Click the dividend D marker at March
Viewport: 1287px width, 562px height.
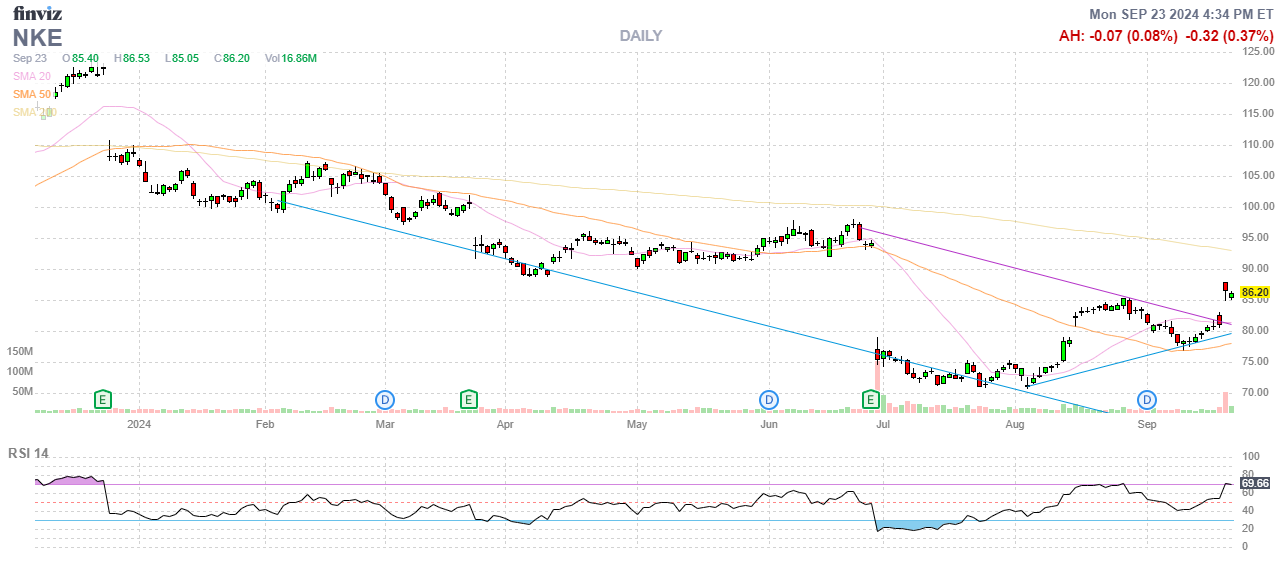tap(385, 400)
